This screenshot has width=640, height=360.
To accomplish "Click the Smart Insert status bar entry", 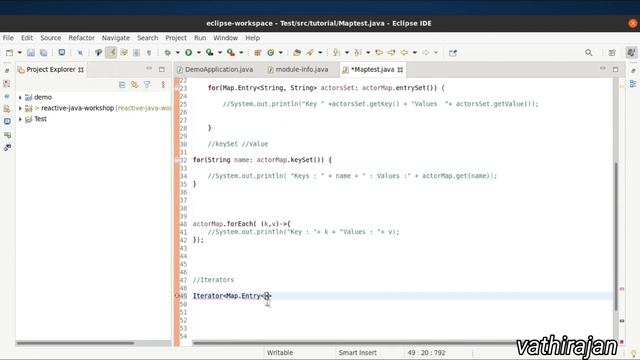I will click(x=358, y=353).
